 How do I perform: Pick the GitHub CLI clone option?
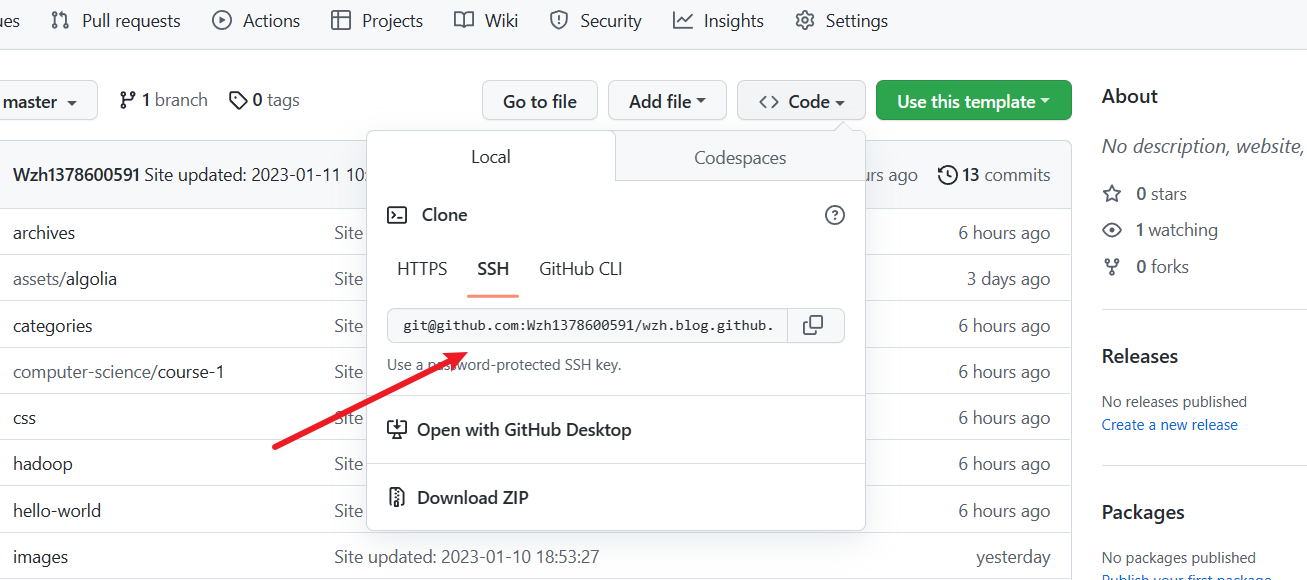click(581, 269)
